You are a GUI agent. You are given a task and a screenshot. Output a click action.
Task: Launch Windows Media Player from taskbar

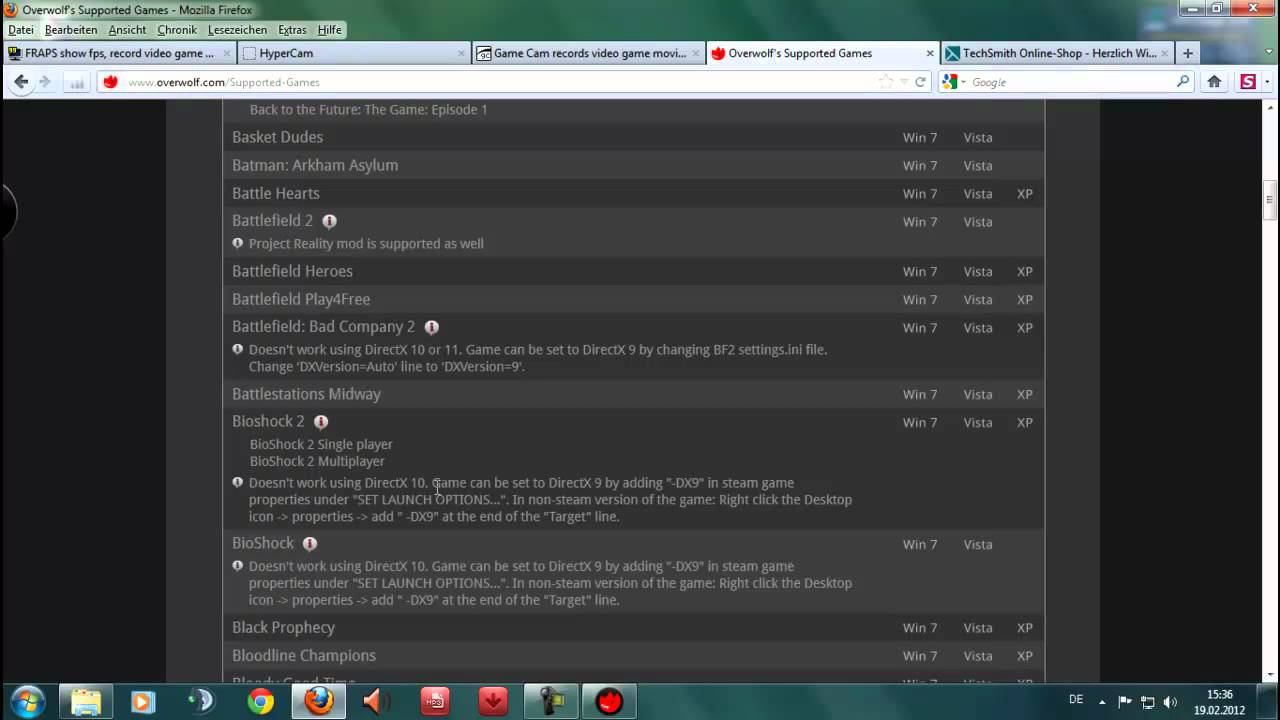point(143,701)
